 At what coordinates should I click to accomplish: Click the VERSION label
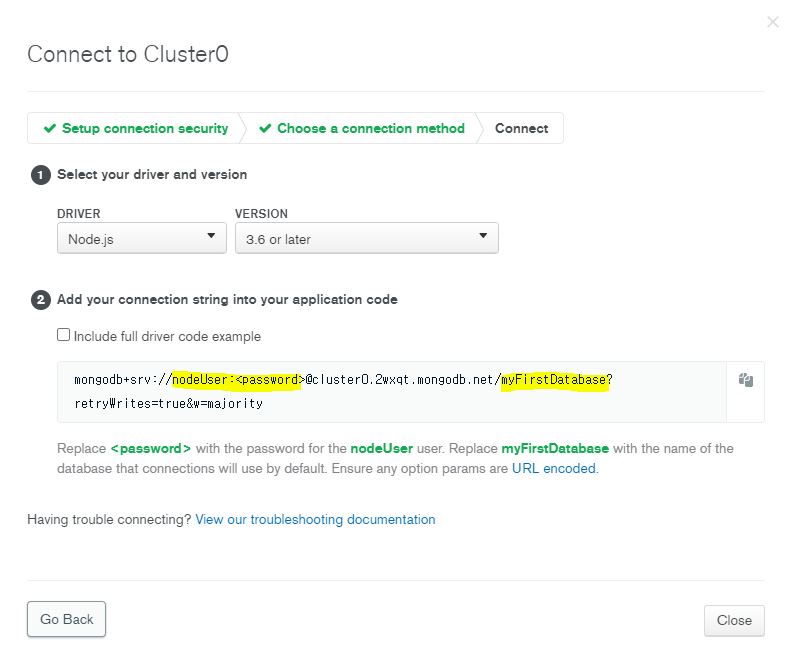[261, 214]
